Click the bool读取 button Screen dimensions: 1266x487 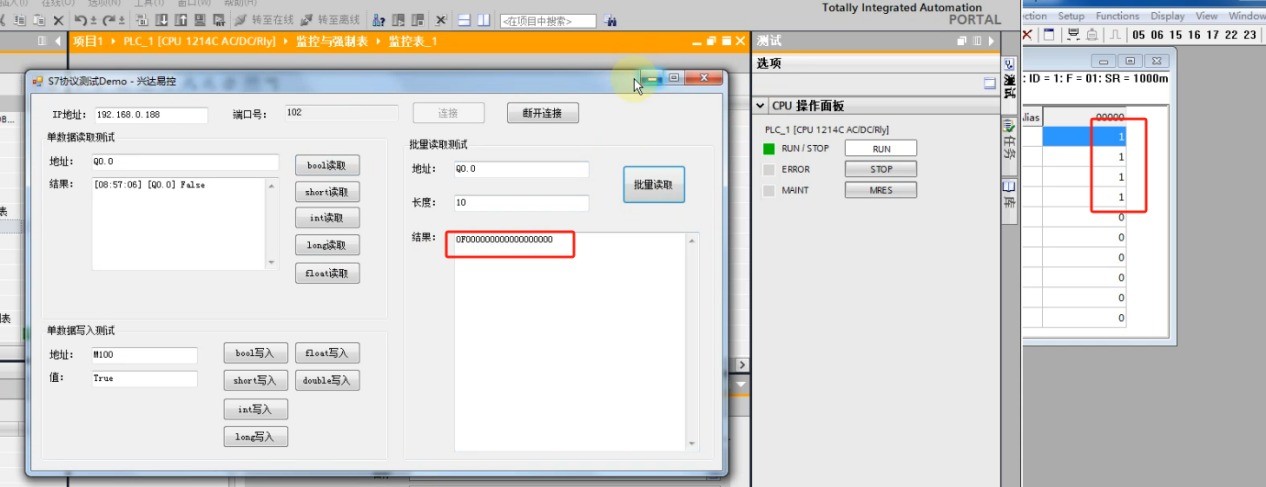coord(327,165)
